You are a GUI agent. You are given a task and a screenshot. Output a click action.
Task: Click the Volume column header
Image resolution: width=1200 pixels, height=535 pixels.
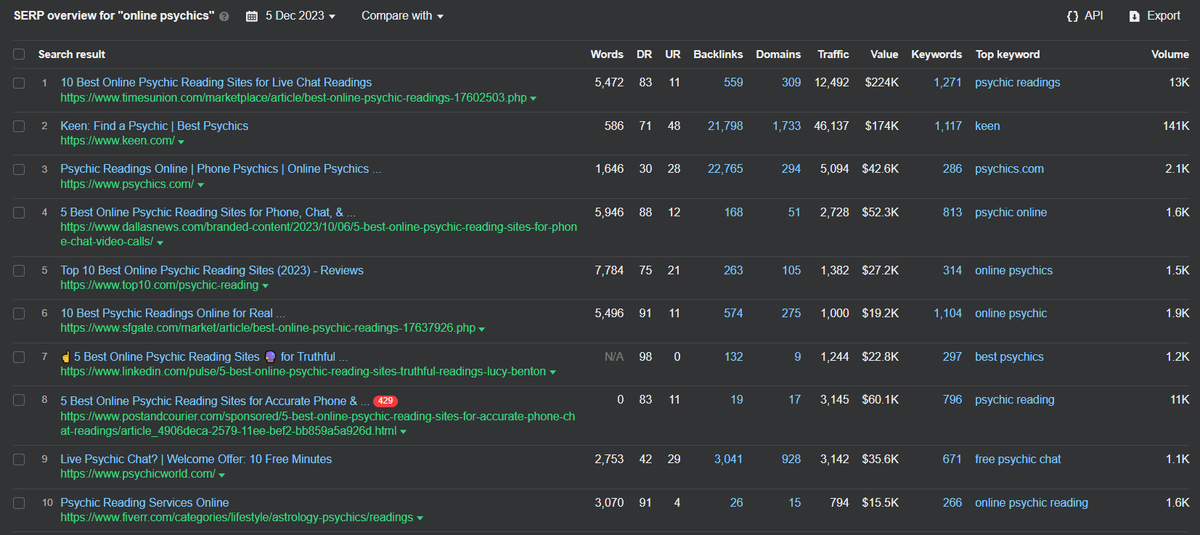1169,54
